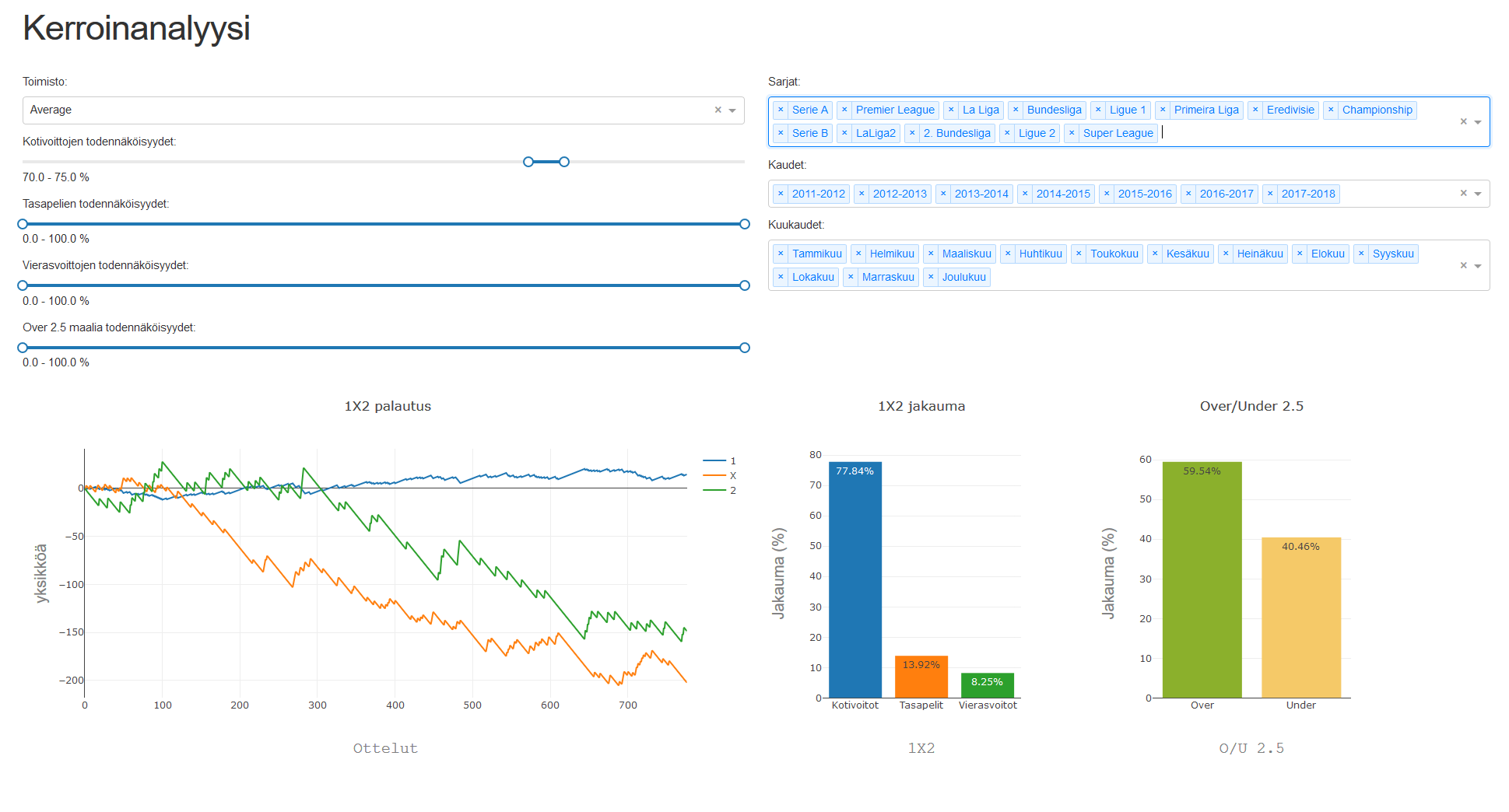Click the Kotivoittojen slider's right handle
Screen dimensions: 1509x812
[x=564, y=162]
